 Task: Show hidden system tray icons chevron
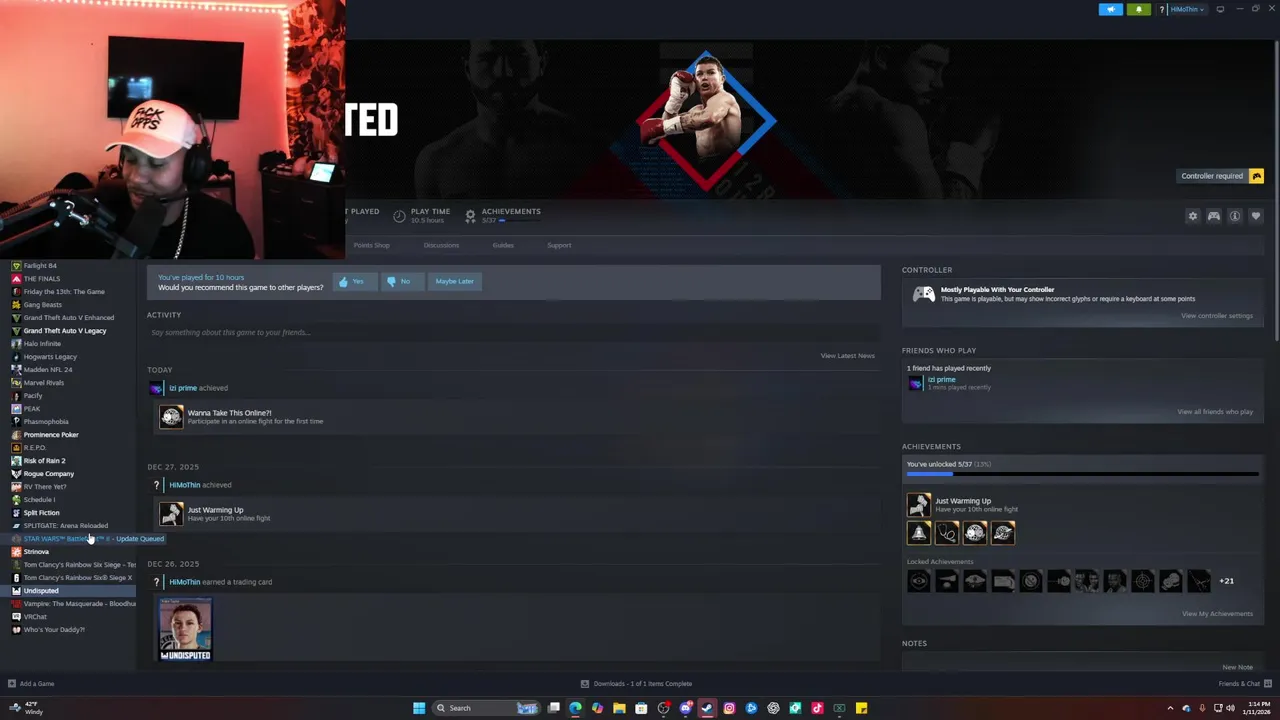pos(1170,708)
